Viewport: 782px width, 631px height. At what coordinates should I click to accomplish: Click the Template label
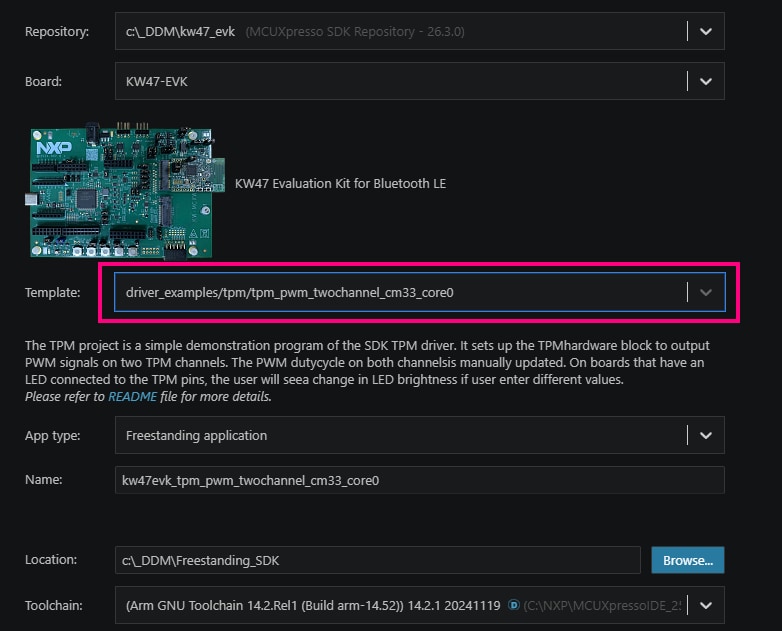(52, 292)
